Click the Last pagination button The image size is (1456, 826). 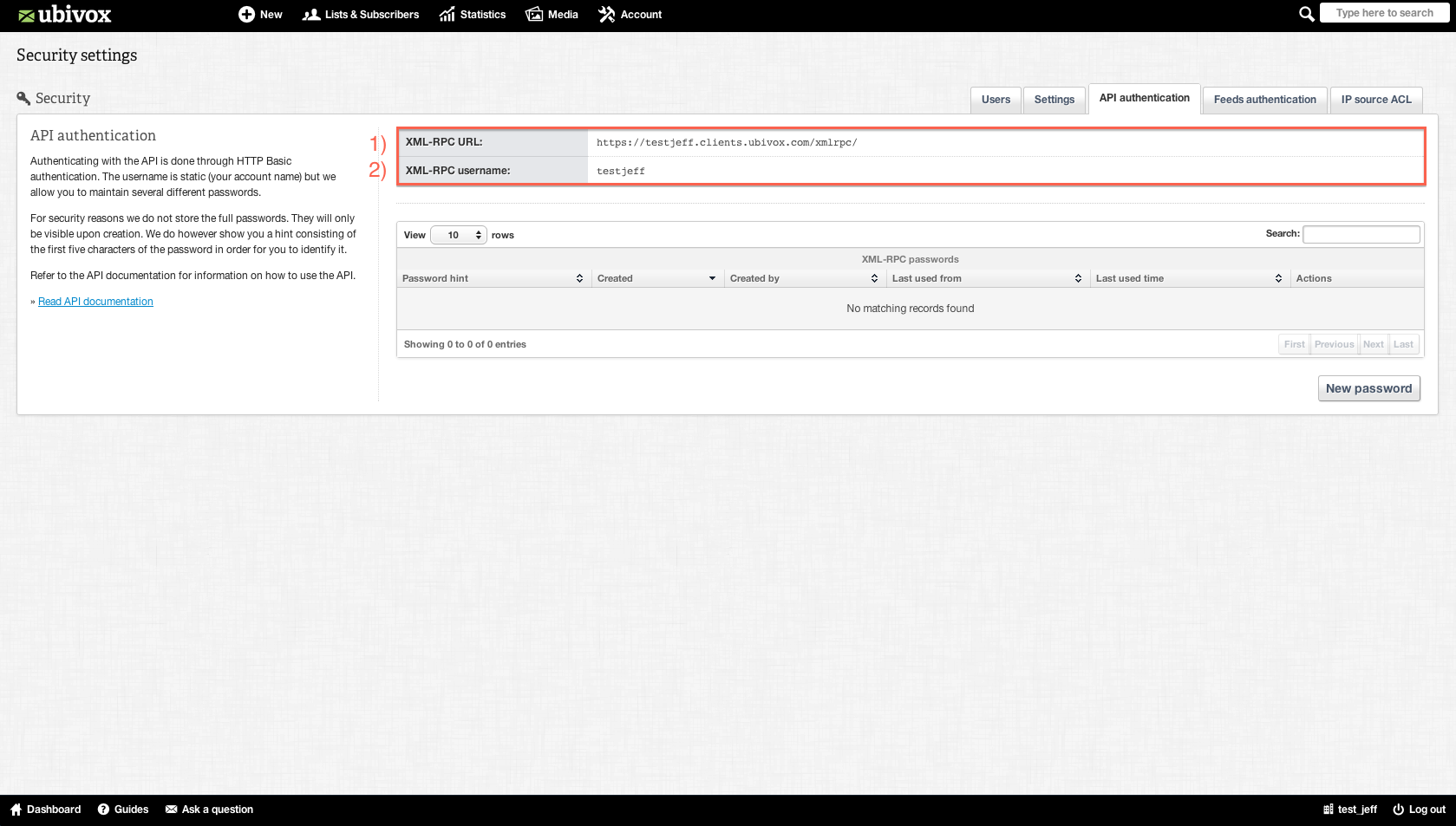pos(1403,344)
